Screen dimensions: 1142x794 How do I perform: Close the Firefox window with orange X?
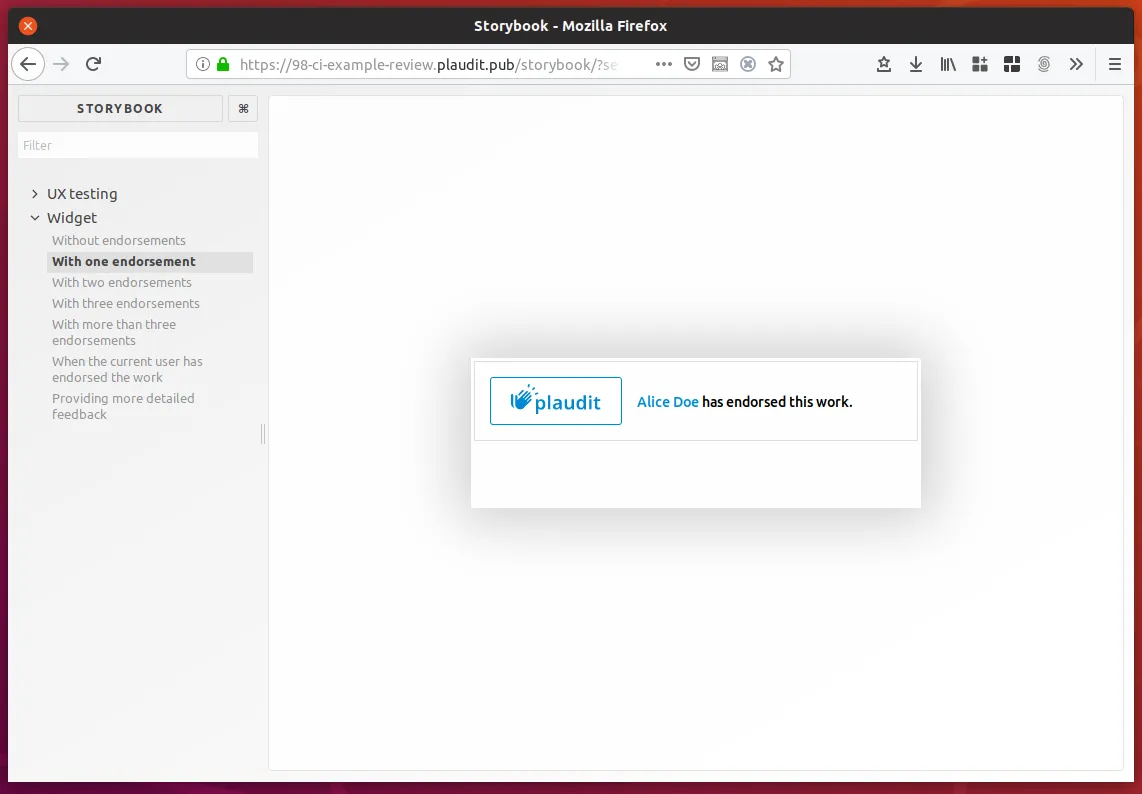tap(28, 26)
